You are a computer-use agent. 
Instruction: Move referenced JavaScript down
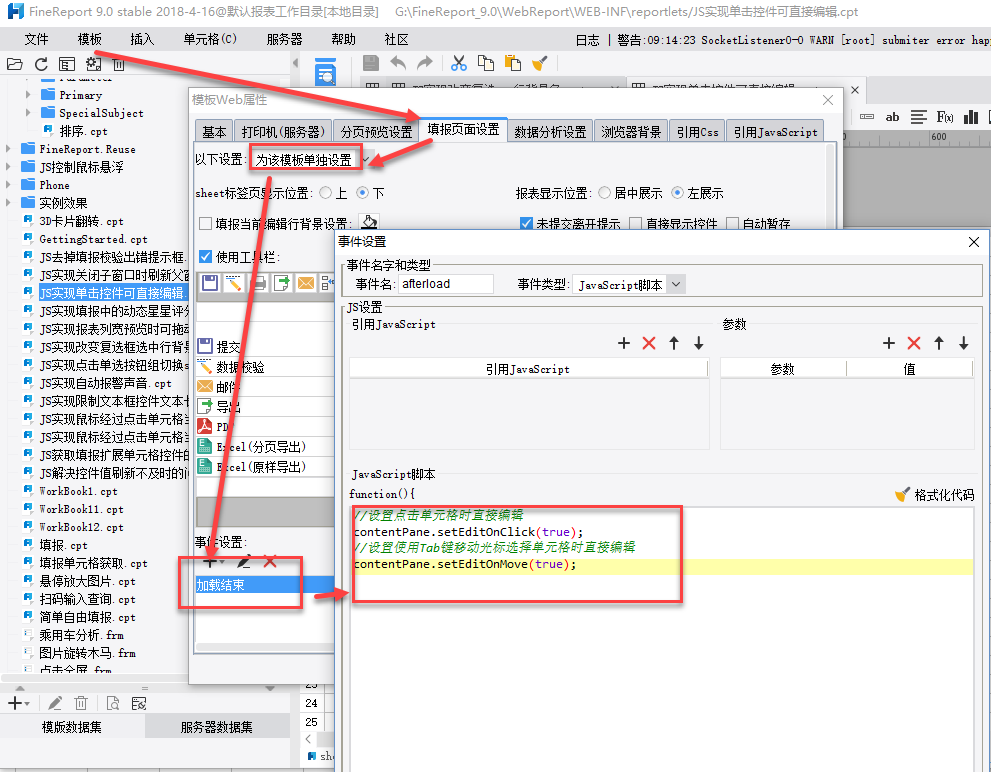point(698,343)
